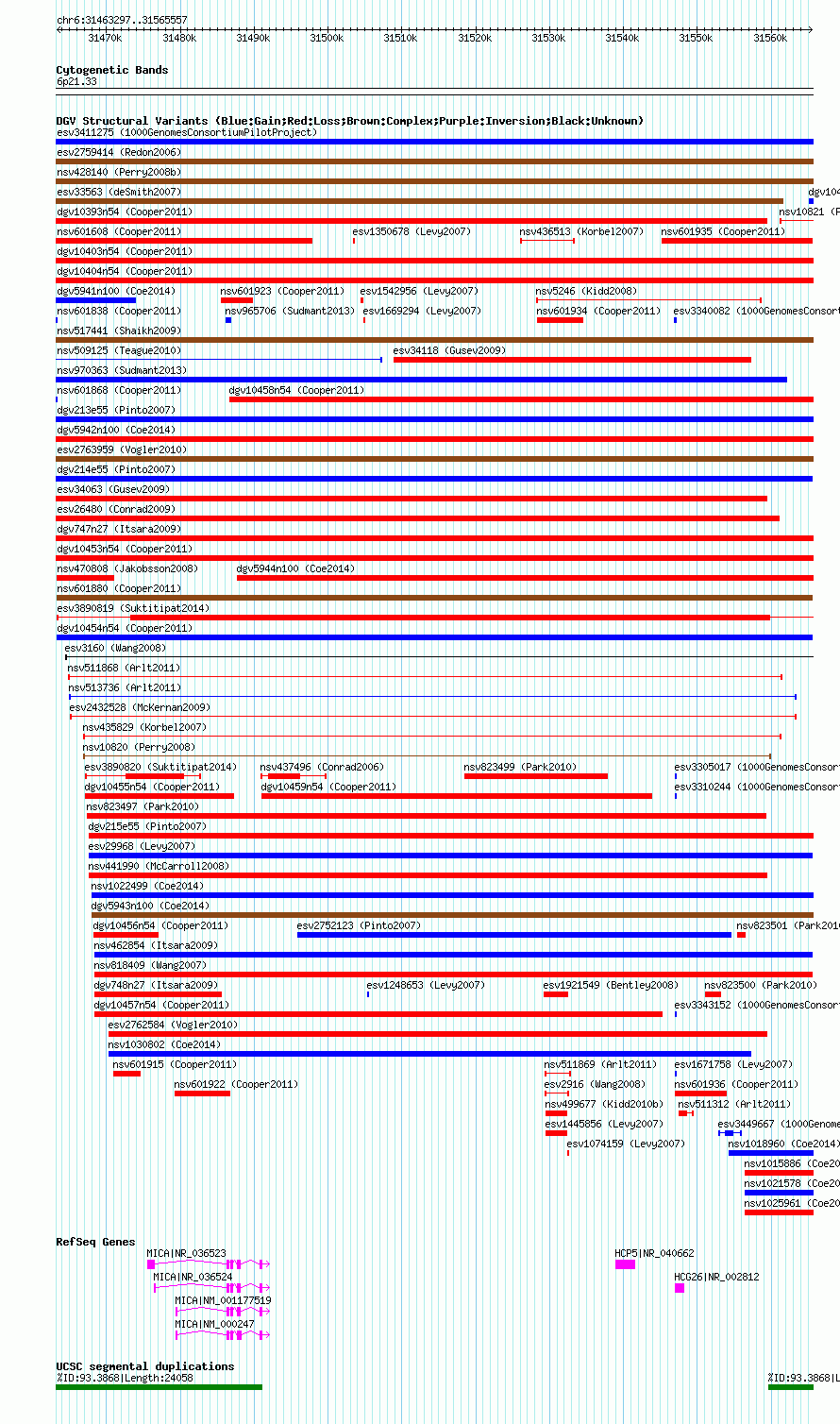840x1424 pixels.
Task: Open the nsv5246 (Kidd2008) variant
Action: 586,292
